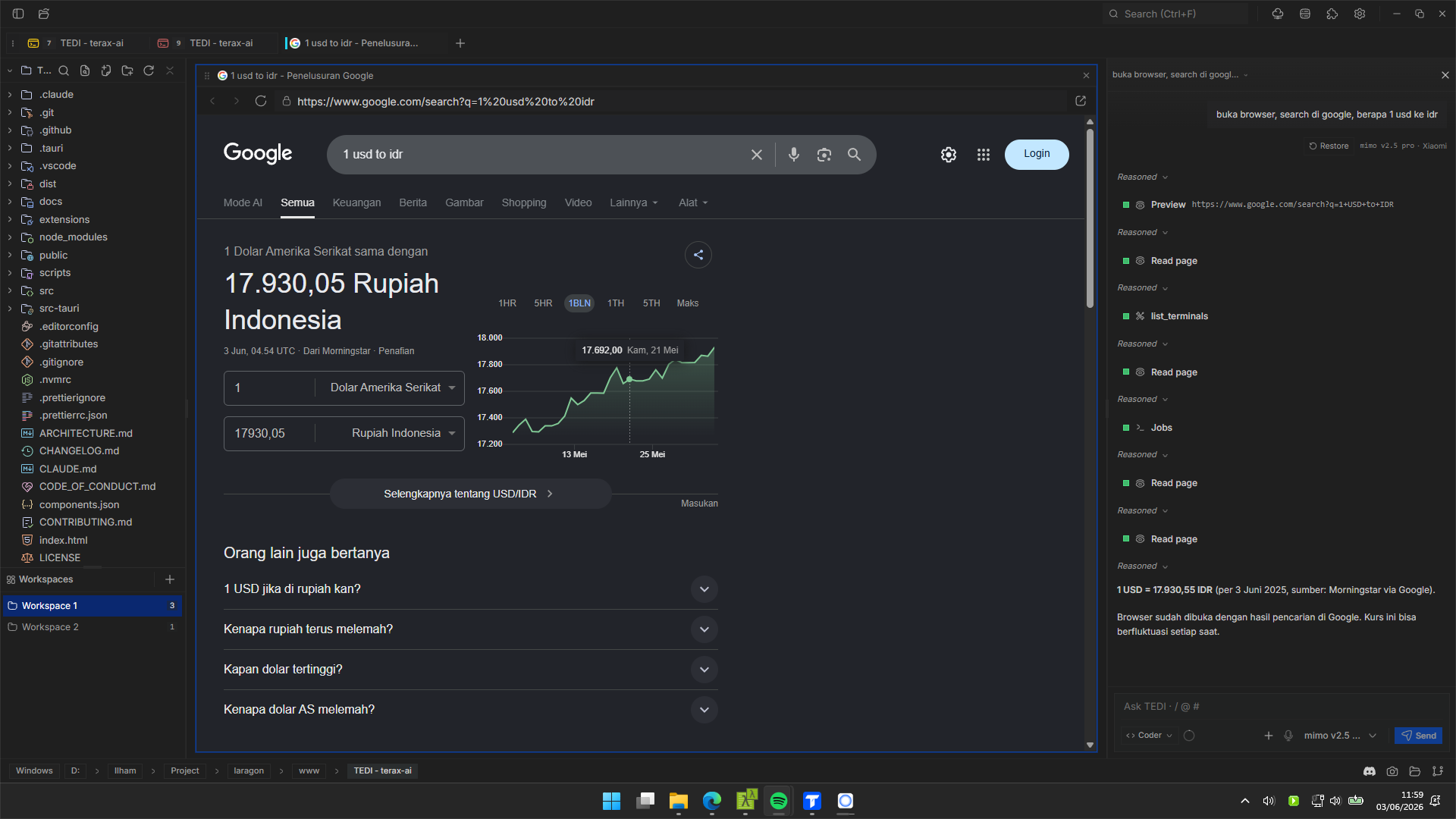Viewport: 1456px width, 819px height.
Task: Click the open folder icon in title bar
Action: (44, 14)
